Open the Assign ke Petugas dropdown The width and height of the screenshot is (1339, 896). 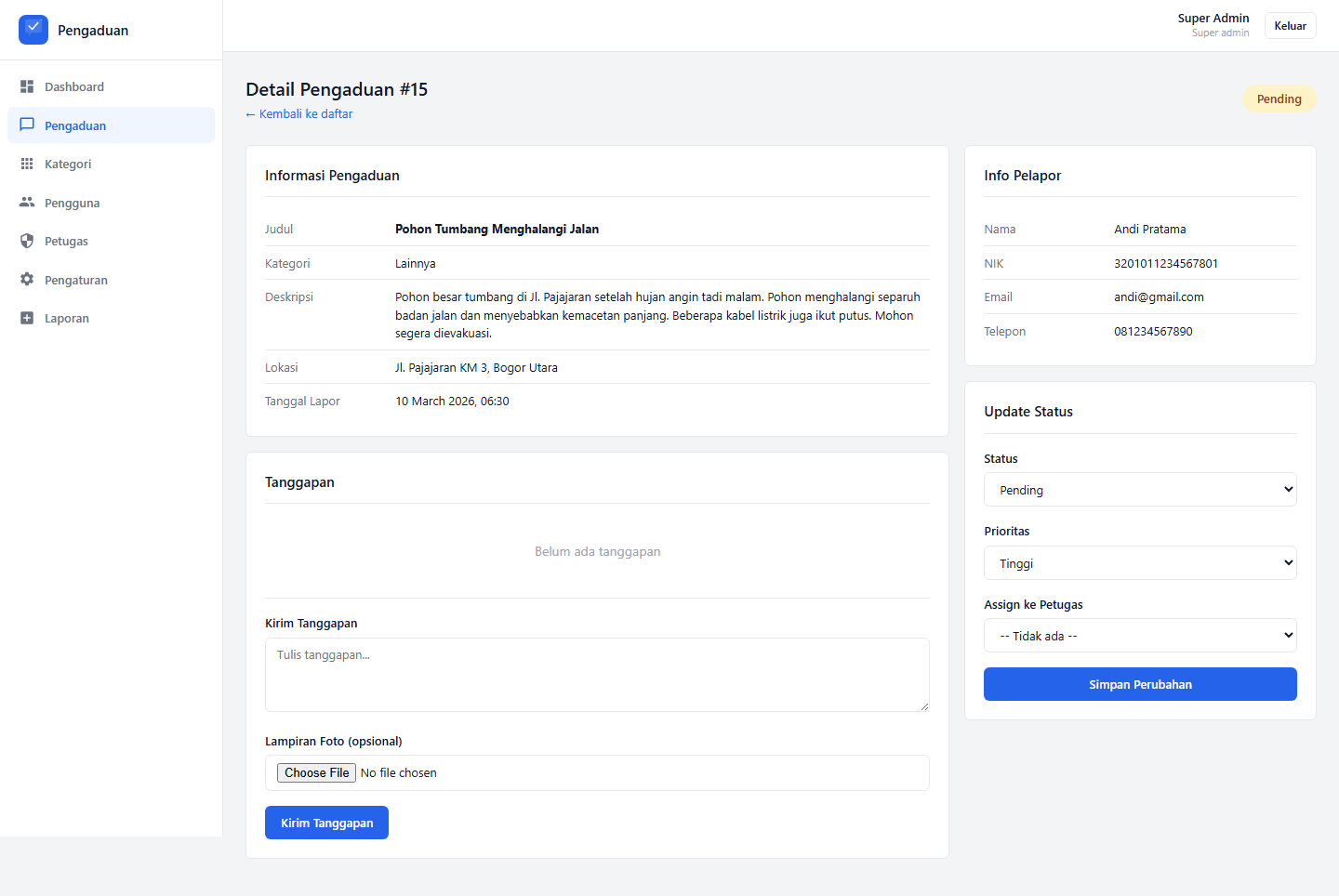tap(1140, 635)
